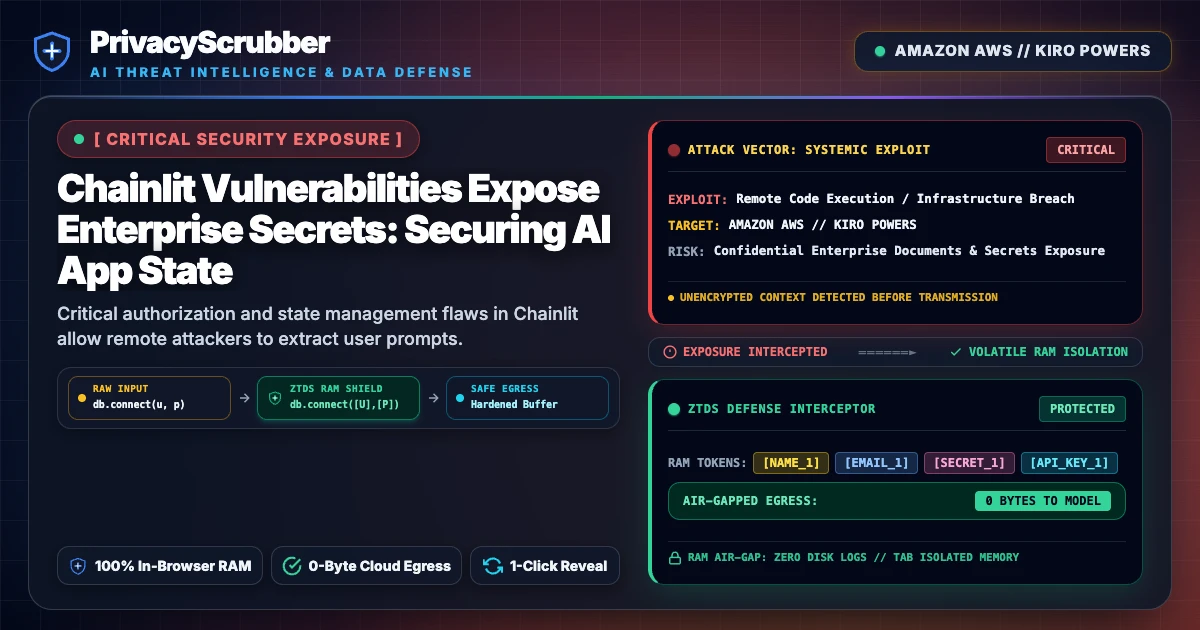Click the cyan dot in SAFE EGRESS box
Image resolution: width=1200 pixels, height=630 pixels.
pos(459,397)
